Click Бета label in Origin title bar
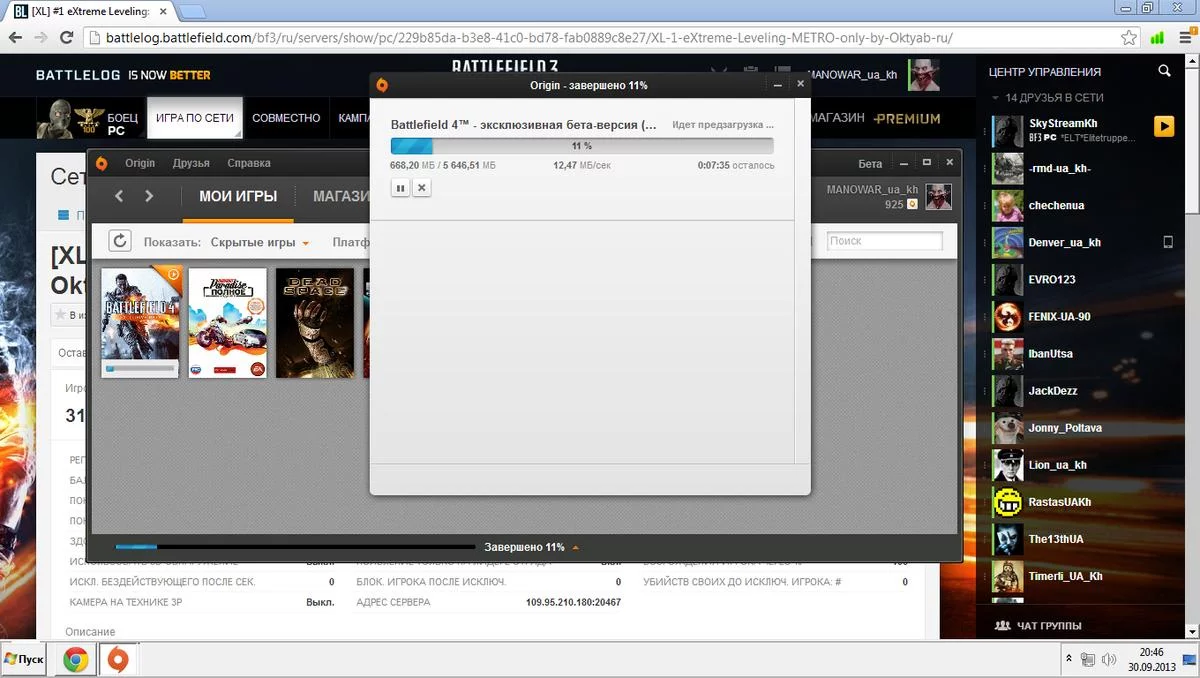 point(870,163)
